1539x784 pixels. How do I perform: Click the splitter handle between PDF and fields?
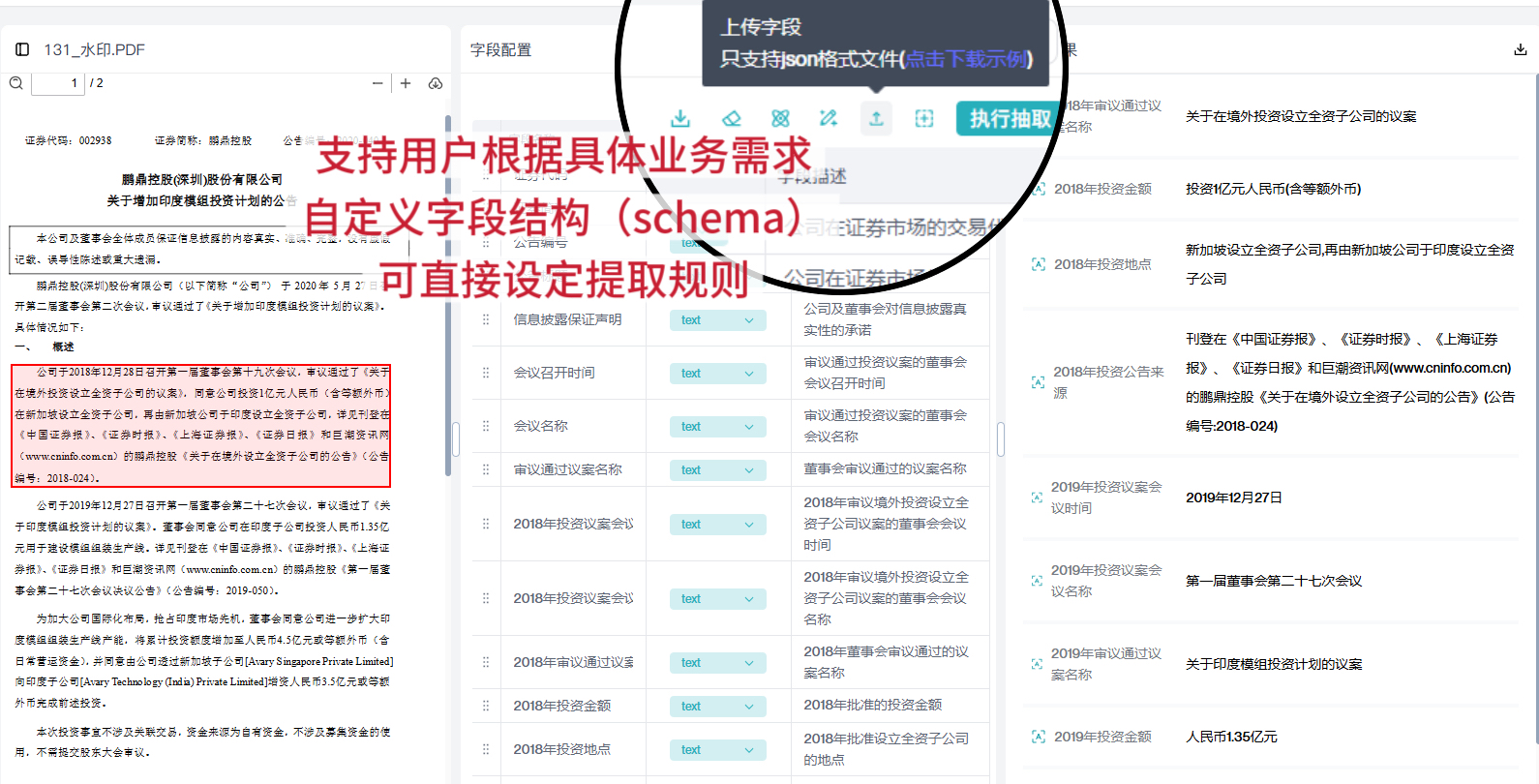[x=456, y=439]
